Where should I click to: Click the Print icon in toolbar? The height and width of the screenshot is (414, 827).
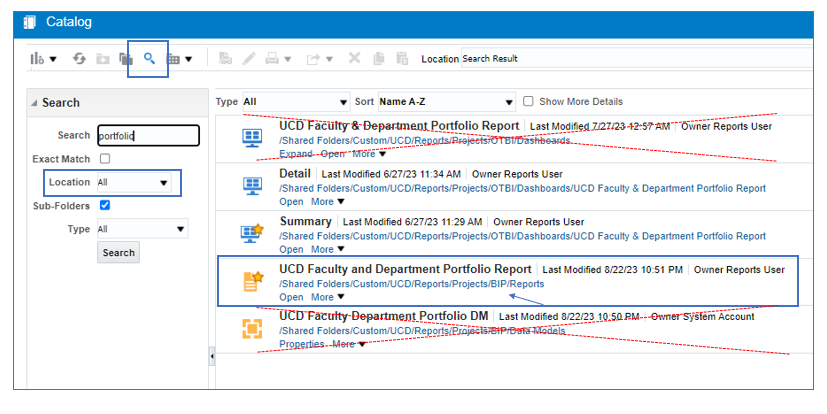[274, 59]
